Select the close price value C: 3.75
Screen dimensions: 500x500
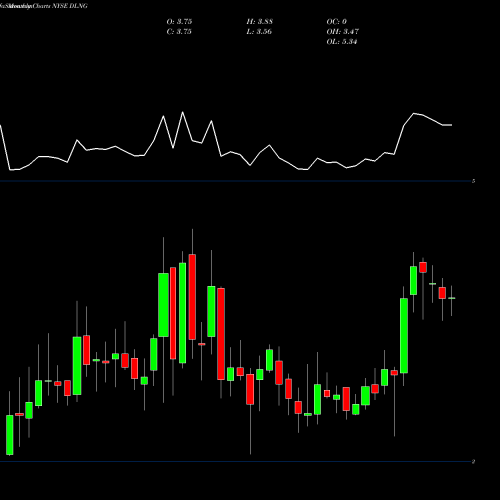179,32
